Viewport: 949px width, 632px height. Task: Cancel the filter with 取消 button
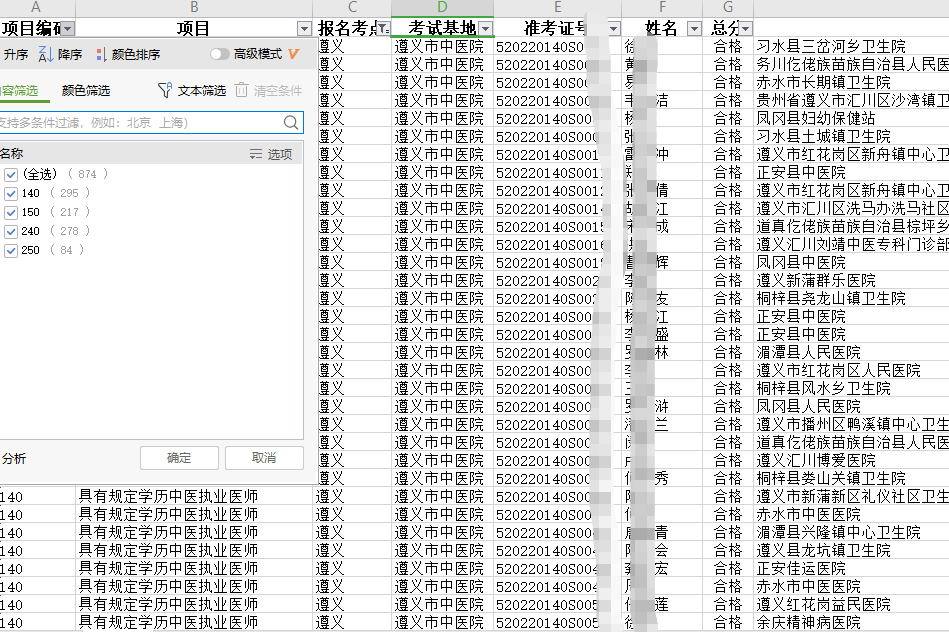click(x=264, y=457)
